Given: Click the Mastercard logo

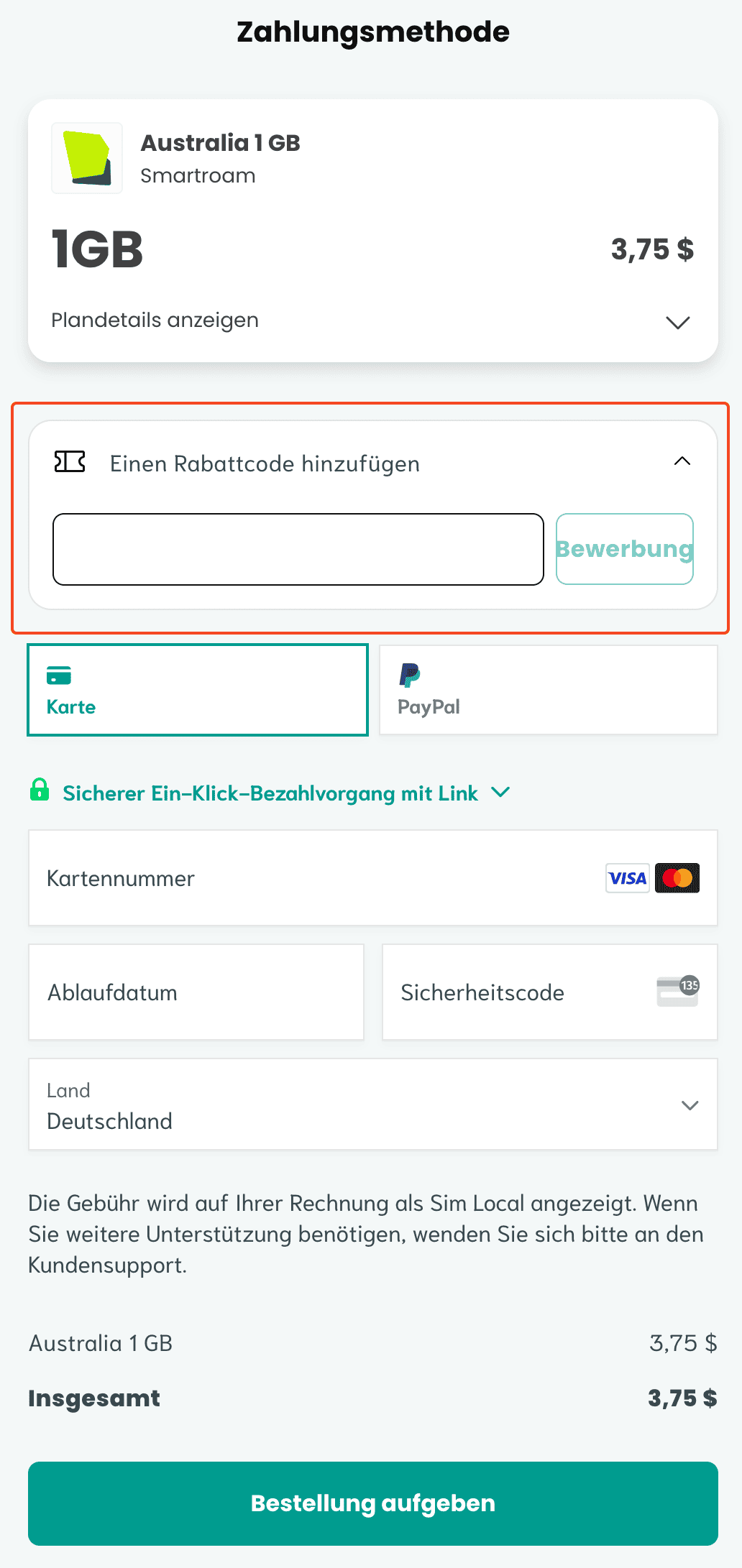Looking at the screenshot, I should point(677,878).
